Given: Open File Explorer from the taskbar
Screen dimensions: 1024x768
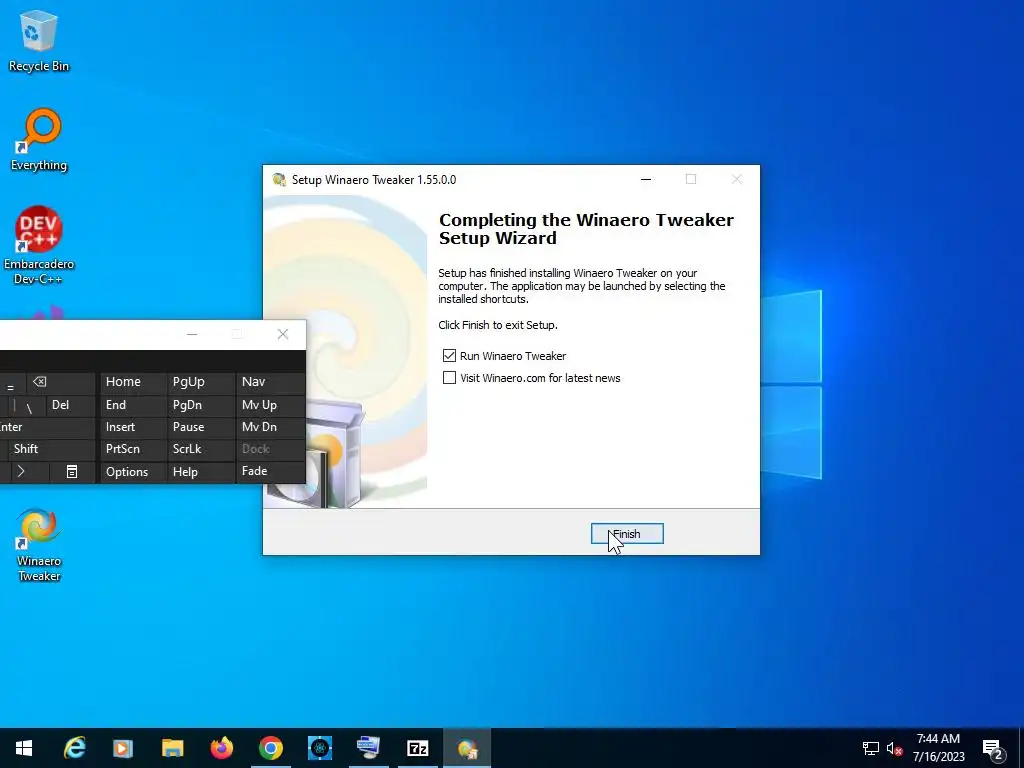Looking at the screenshot, I should (x=172, y=748).
